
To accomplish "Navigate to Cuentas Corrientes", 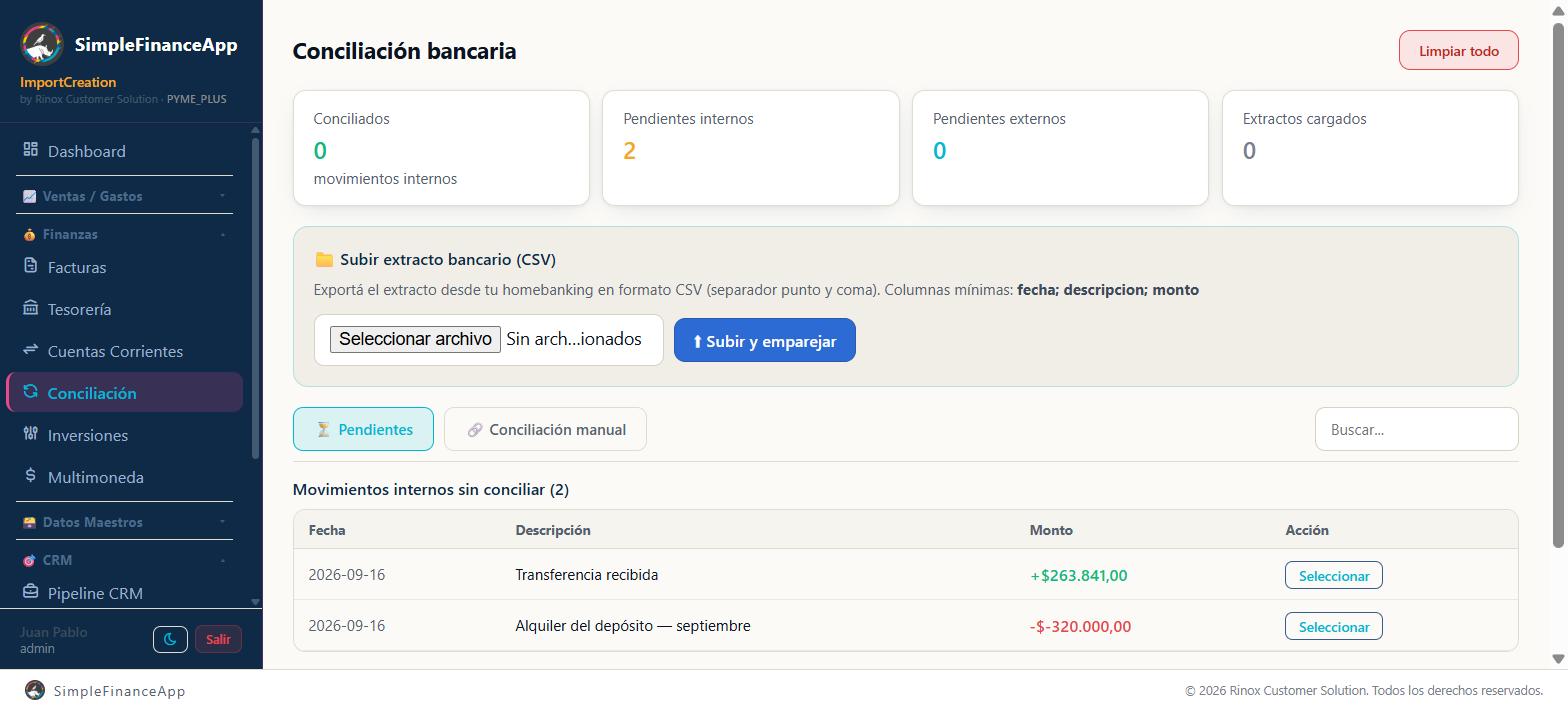I will tap(124, 351).
